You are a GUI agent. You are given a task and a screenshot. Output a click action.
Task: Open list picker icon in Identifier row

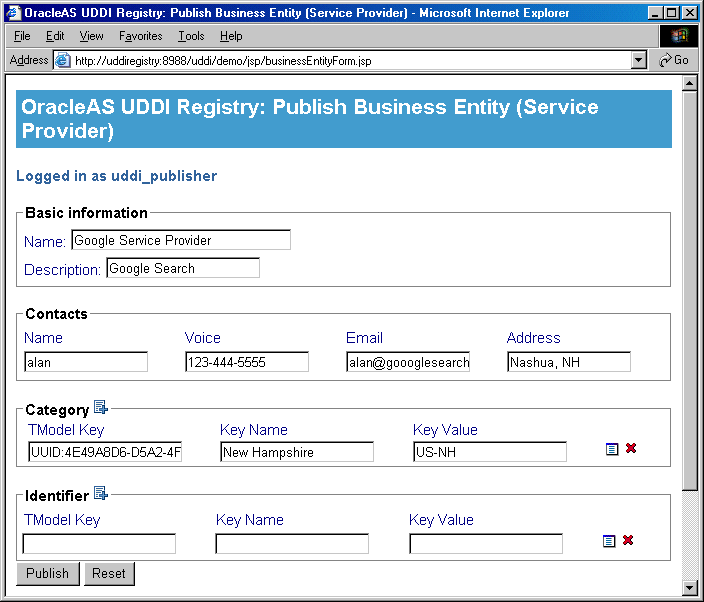click(x=609, y=541)
